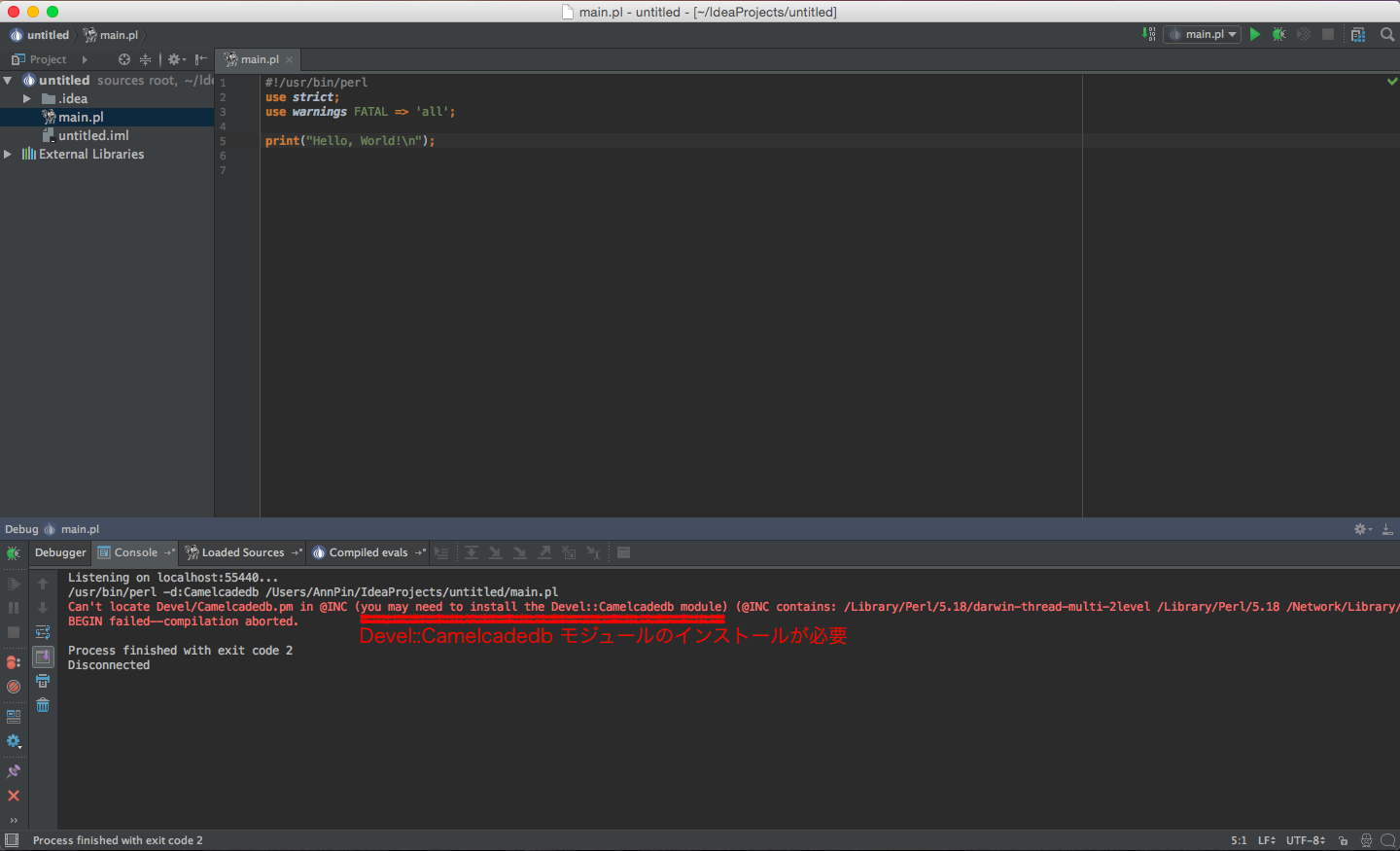Screen dimensions: 1400x851
Task: Expand External Libraries node
Action: coord(8,154)
